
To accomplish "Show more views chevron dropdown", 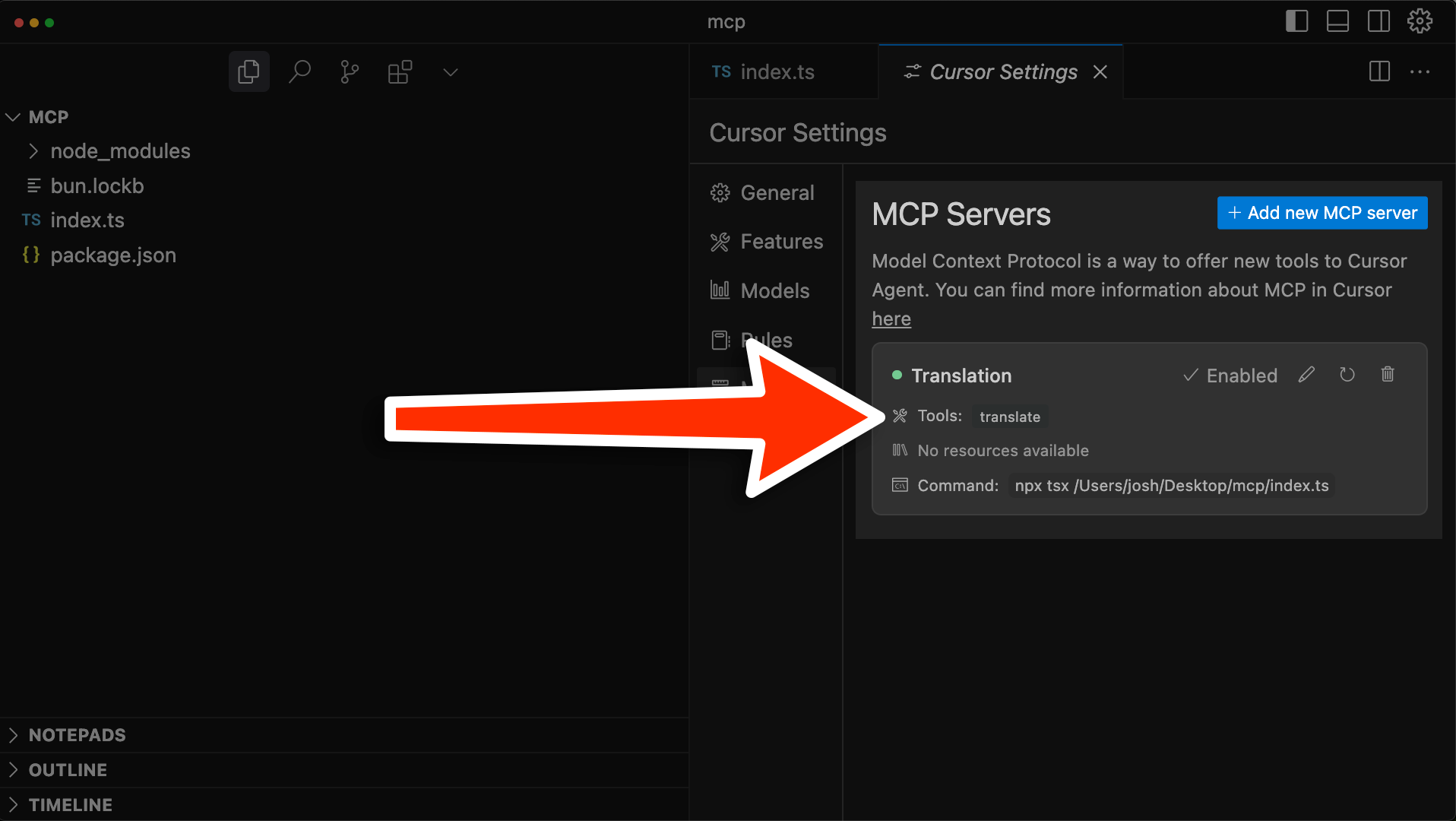I will coord(451,72).
